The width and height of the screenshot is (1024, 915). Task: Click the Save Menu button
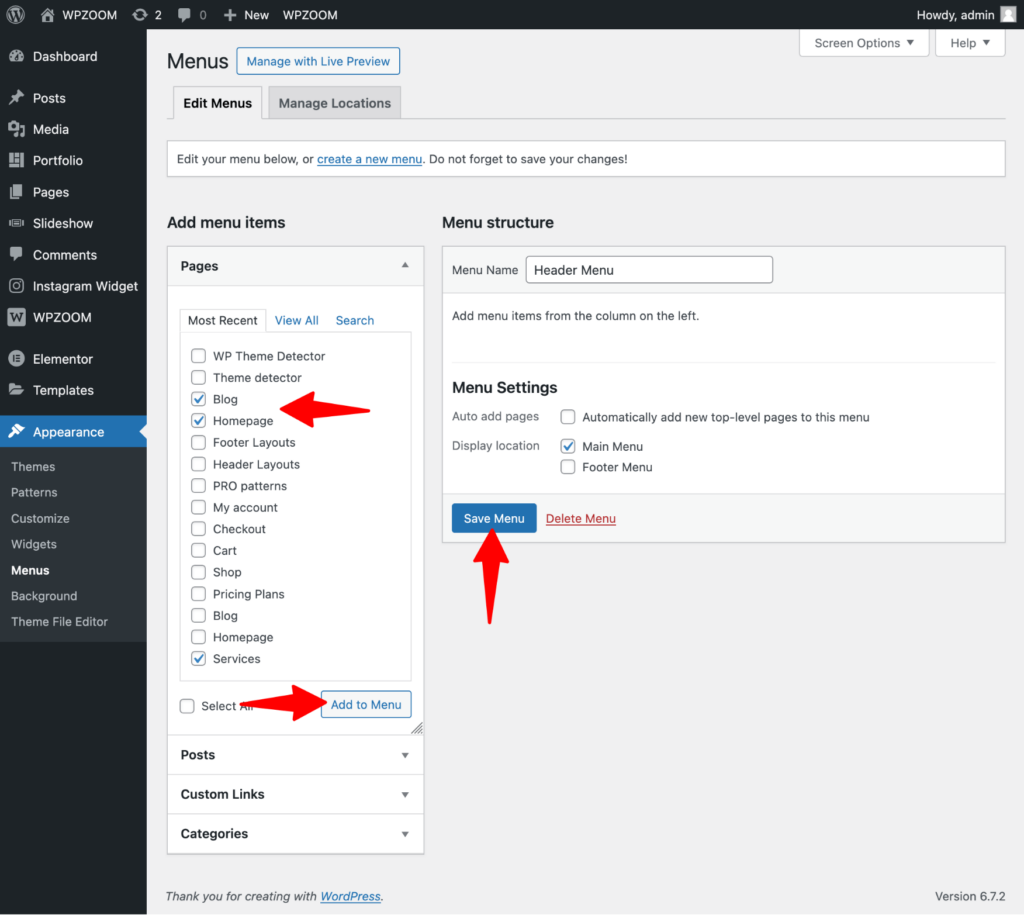494,518
